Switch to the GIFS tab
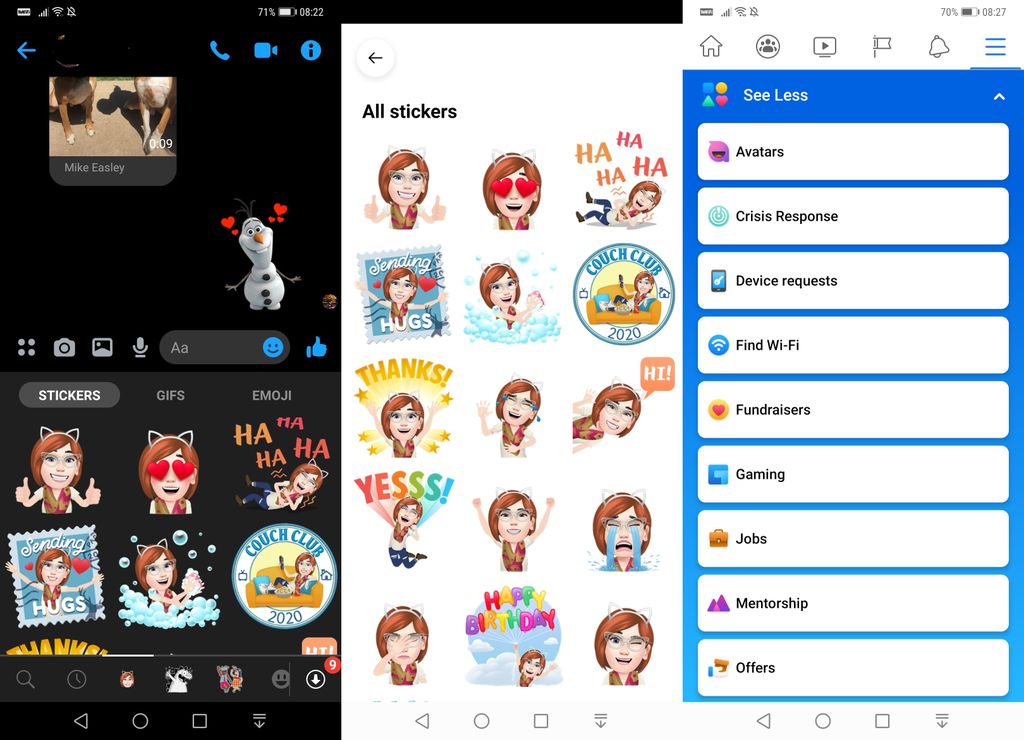 (170, 395)
